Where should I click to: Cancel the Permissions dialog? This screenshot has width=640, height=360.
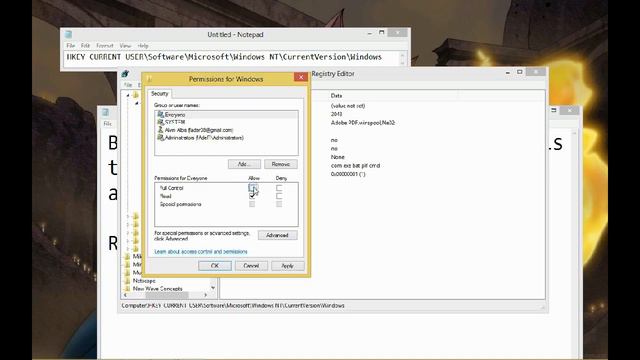[x=251, y=266]
